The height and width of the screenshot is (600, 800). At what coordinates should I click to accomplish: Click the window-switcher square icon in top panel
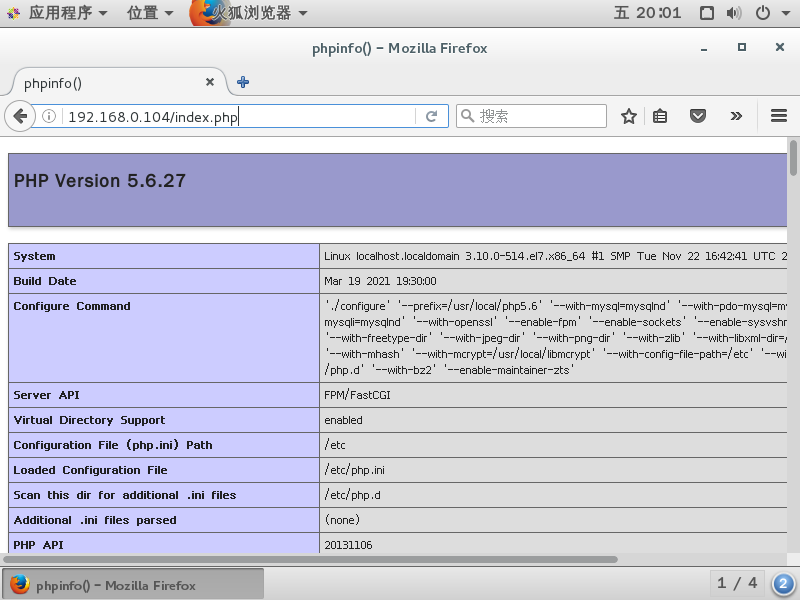coord(707,13)
